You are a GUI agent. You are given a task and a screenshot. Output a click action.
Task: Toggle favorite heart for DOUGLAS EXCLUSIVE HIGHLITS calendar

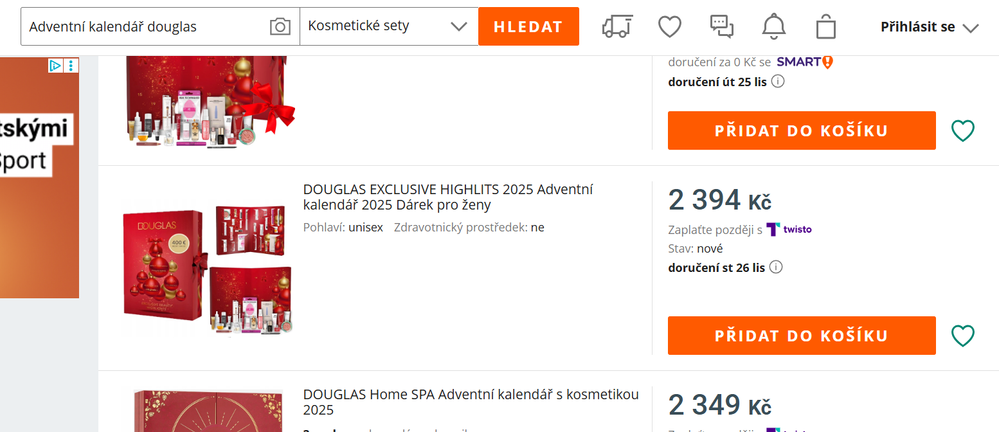click(x=962, y=336)
